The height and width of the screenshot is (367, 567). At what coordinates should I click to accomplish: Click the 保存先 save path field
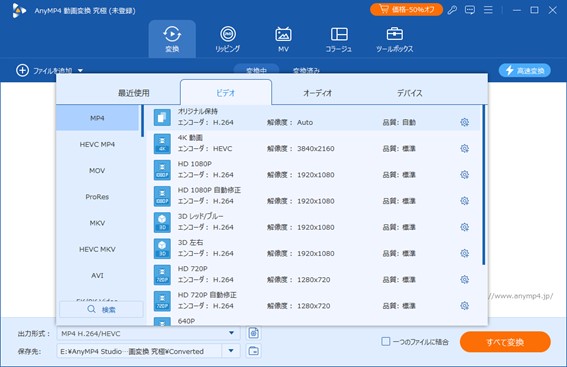139,351
